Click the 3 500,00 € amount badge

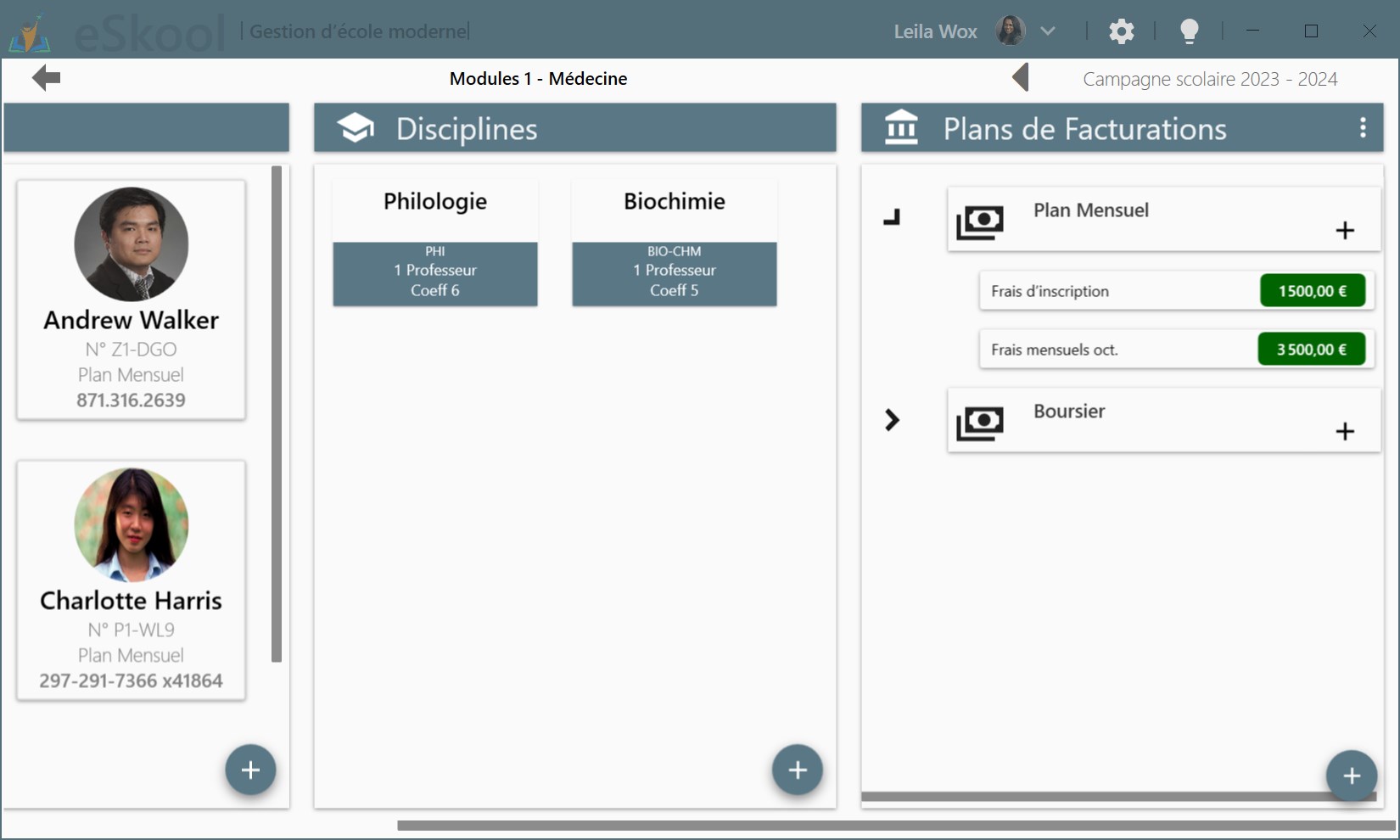(x=1312, y=350)
